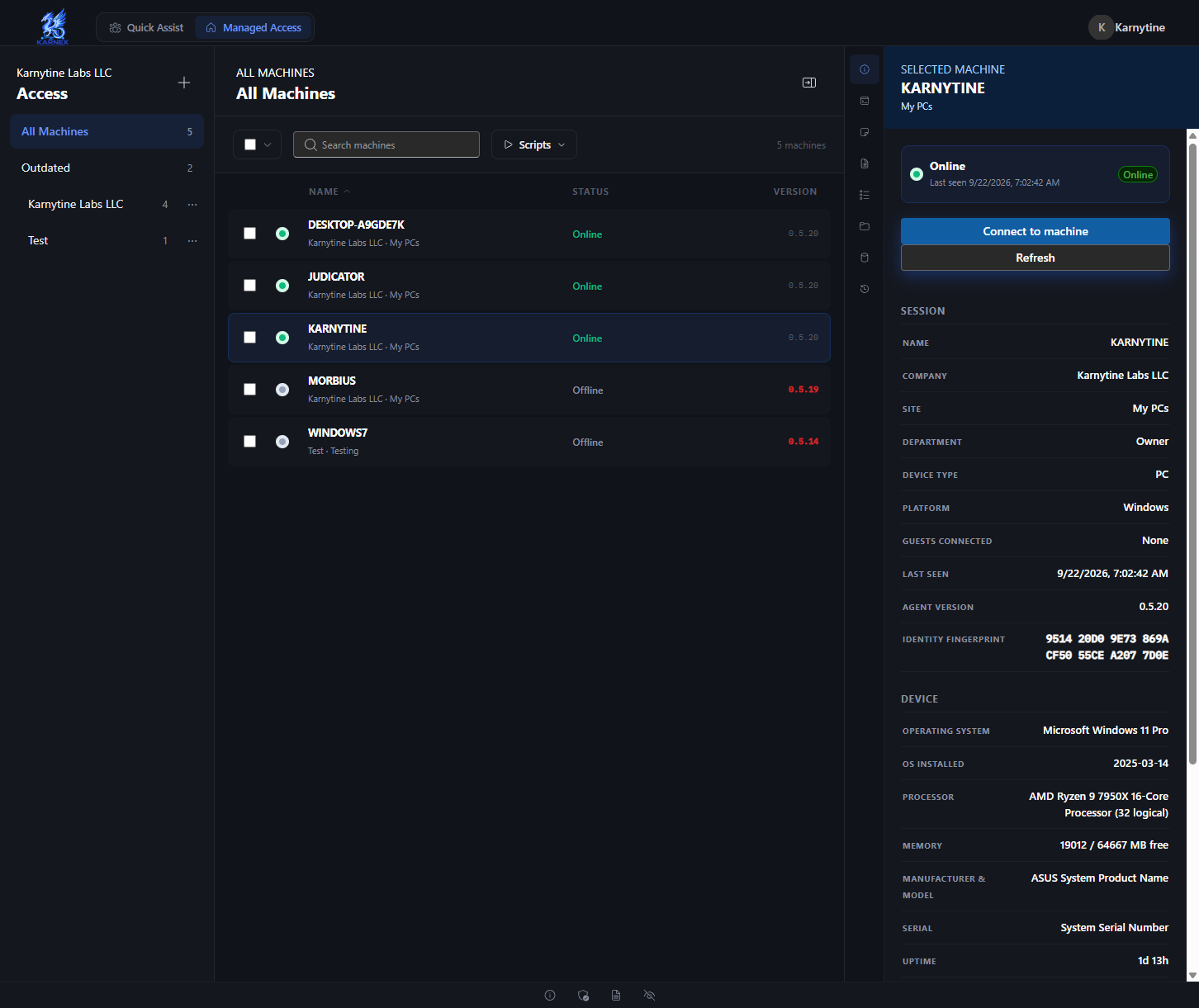Open the terminal console icon in detail sidebar
Viewport: 1199px width, 1008px height.
(x=865, y=101)
